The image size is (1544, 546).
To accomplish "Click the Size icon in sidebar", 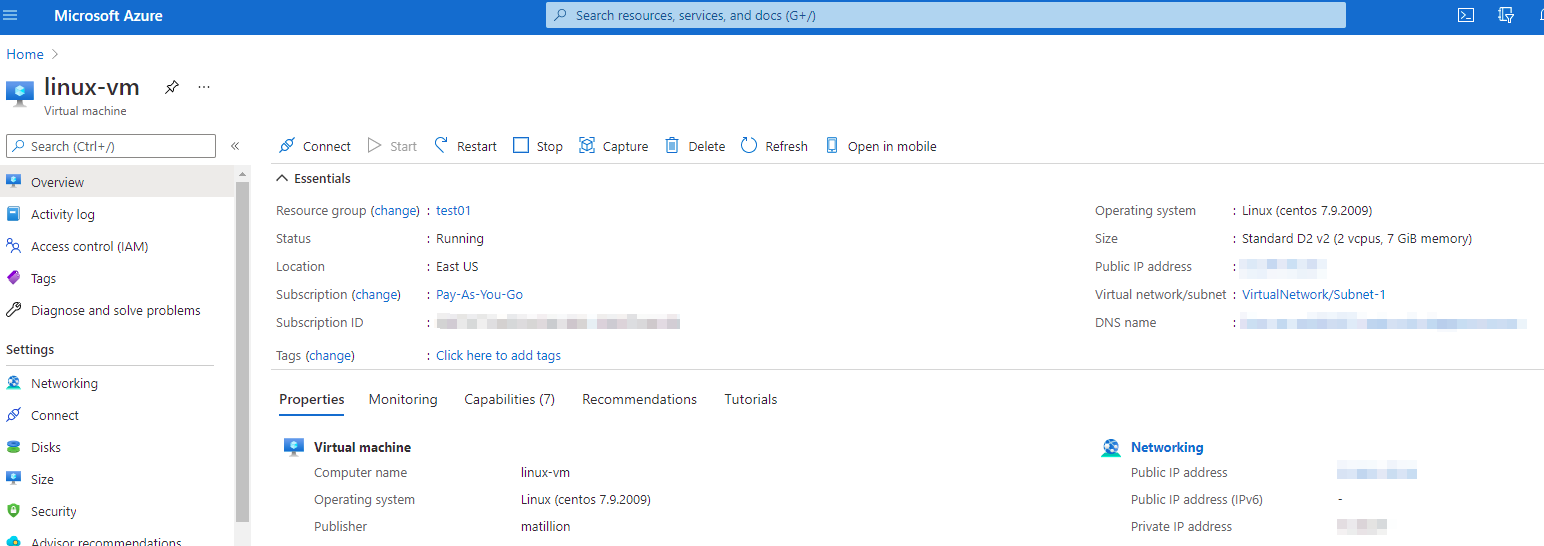I will point(13,479).
